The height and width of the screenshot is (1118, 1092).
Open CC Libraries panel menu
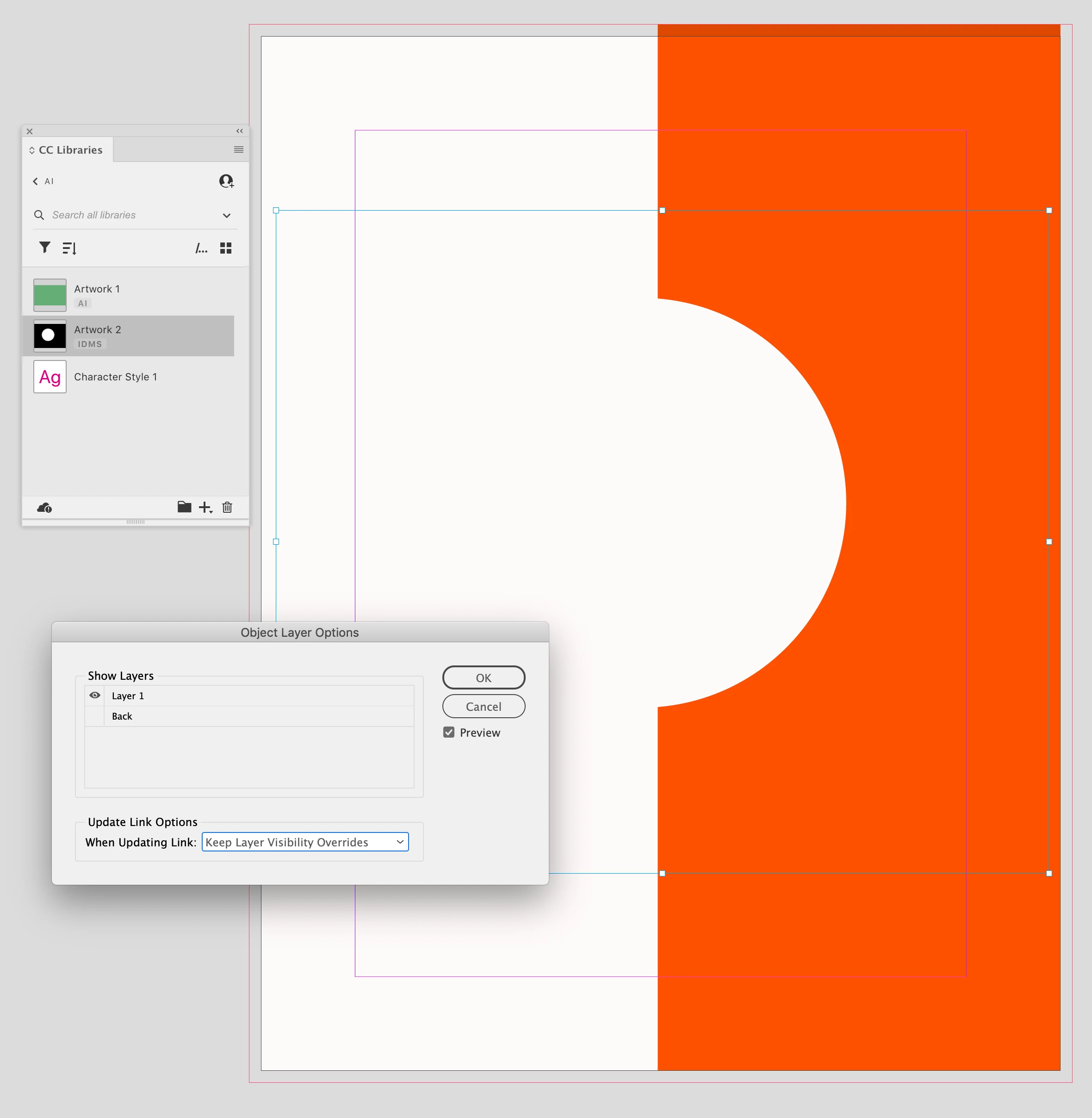[239, 150]
